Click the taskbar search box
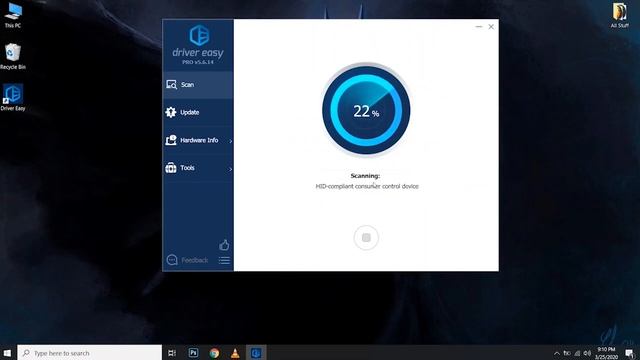640x360 pixels. coord(90,353)
